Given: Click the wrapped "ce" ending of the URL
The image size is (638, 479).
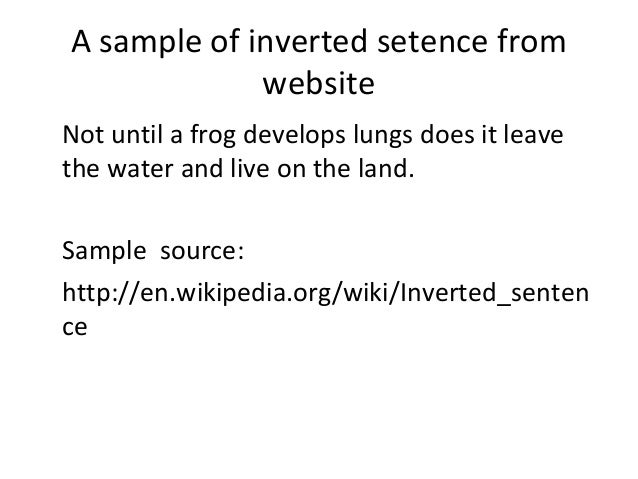Looking at the screenshot, I should coord(76,329).
